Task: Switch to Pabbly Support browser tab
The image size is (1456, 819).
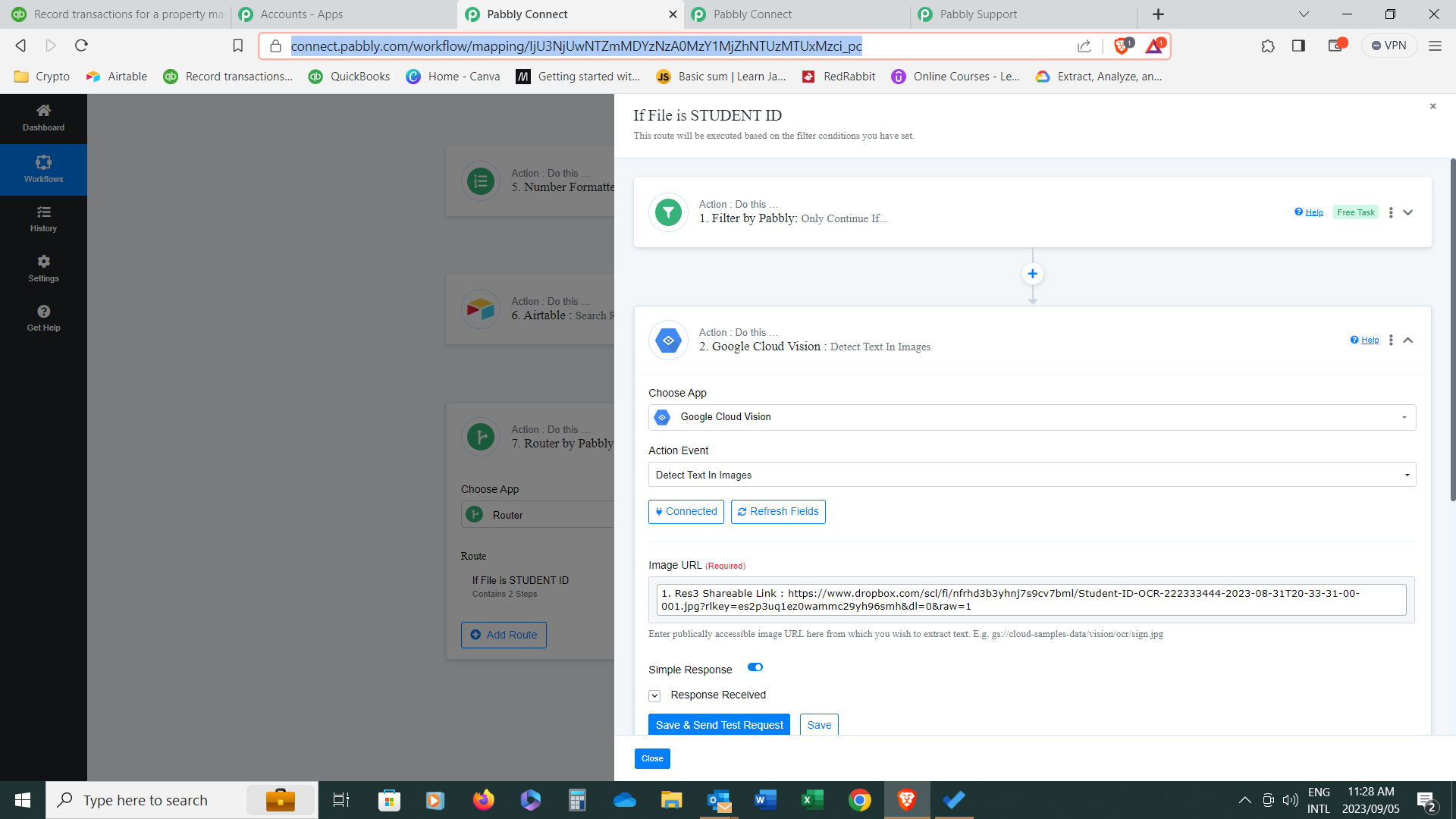Action: point(1023,14)
